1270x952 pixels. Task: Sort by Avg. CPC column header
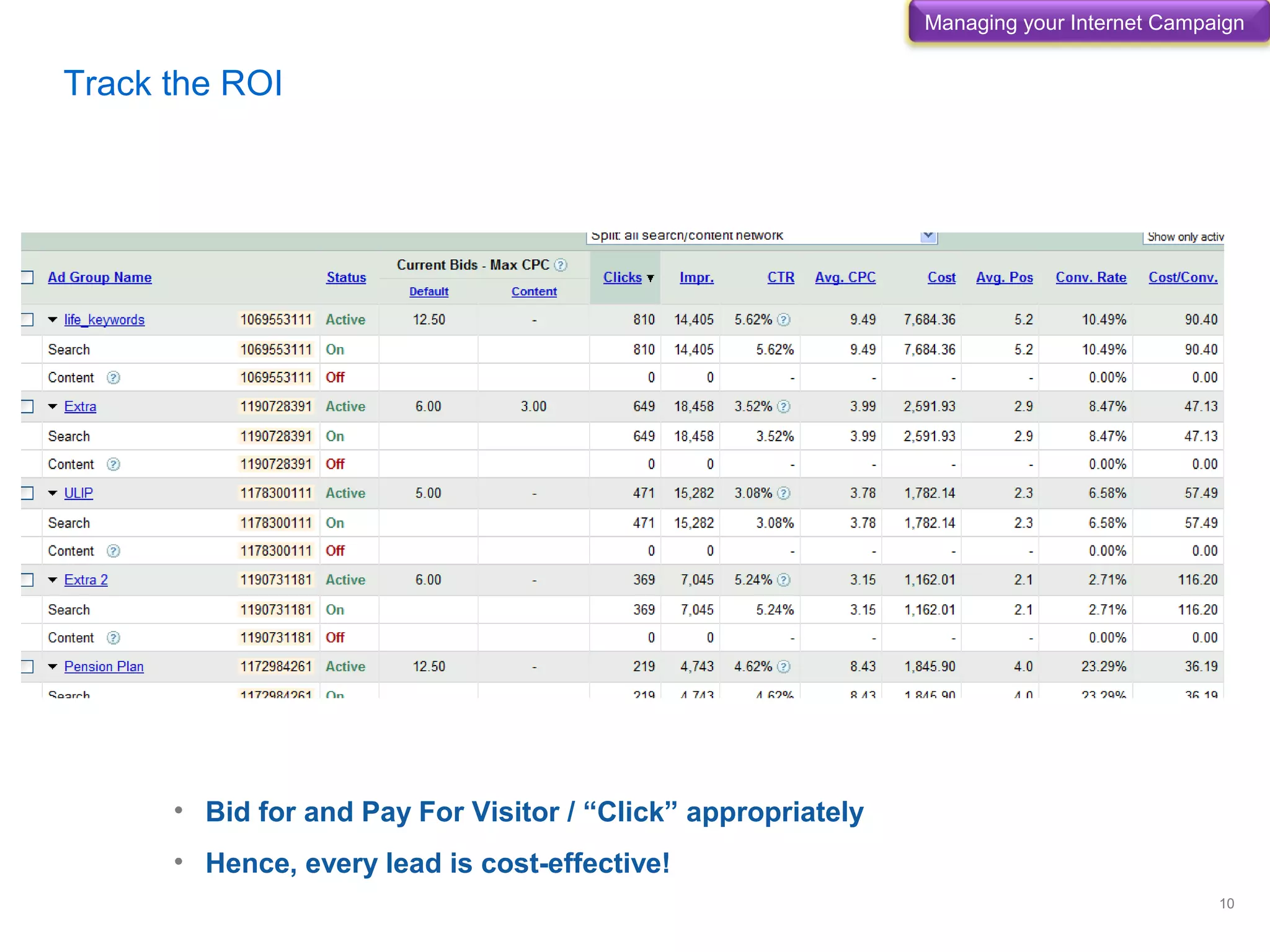pyautogui.click(x=845, y=278)
